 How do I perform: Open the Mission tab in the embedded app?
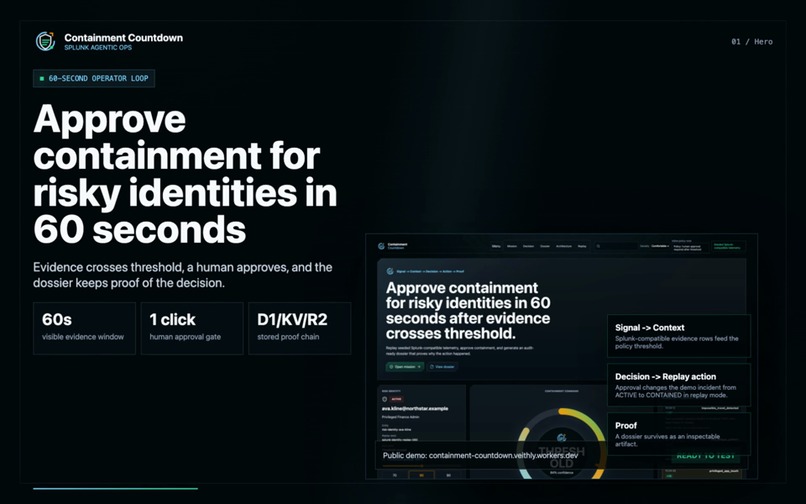[x=512, y=246]
